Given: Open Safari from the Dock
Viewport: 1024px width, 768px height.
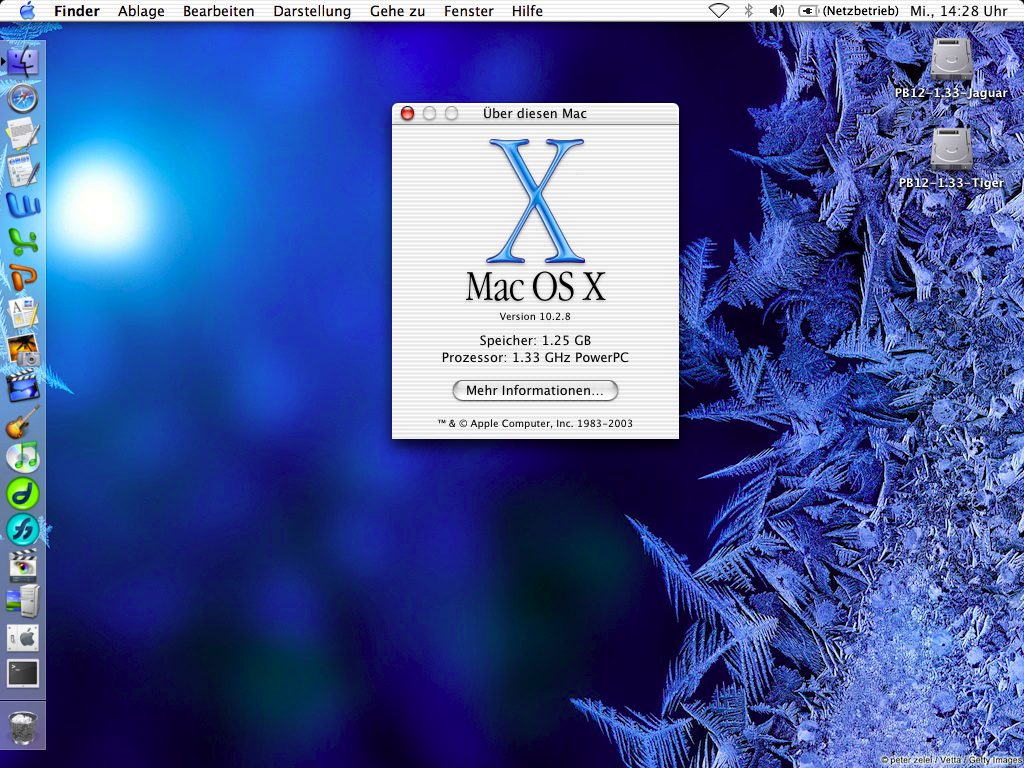Looking at the screenshot, I should click(x=23, y=98).
